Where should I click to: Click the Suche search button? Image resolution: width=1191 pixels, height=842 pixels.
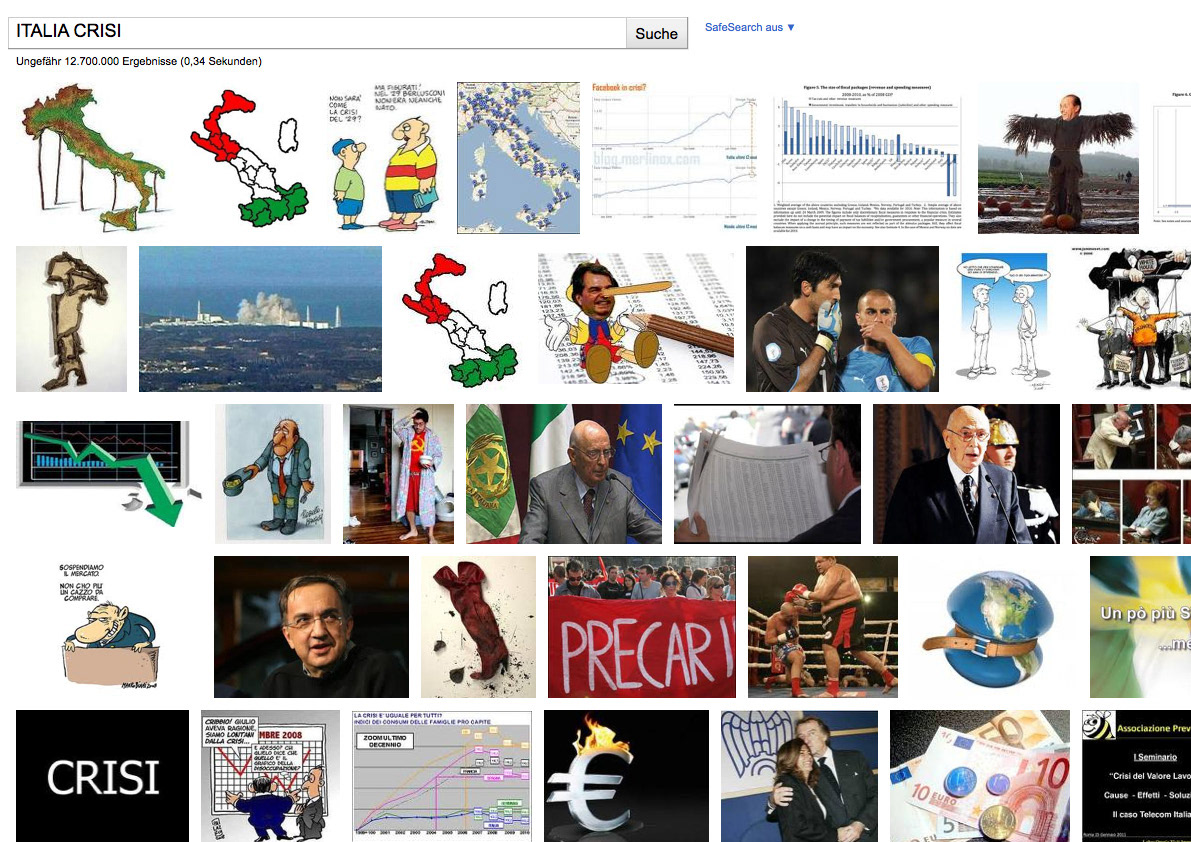tap(656, 33)
